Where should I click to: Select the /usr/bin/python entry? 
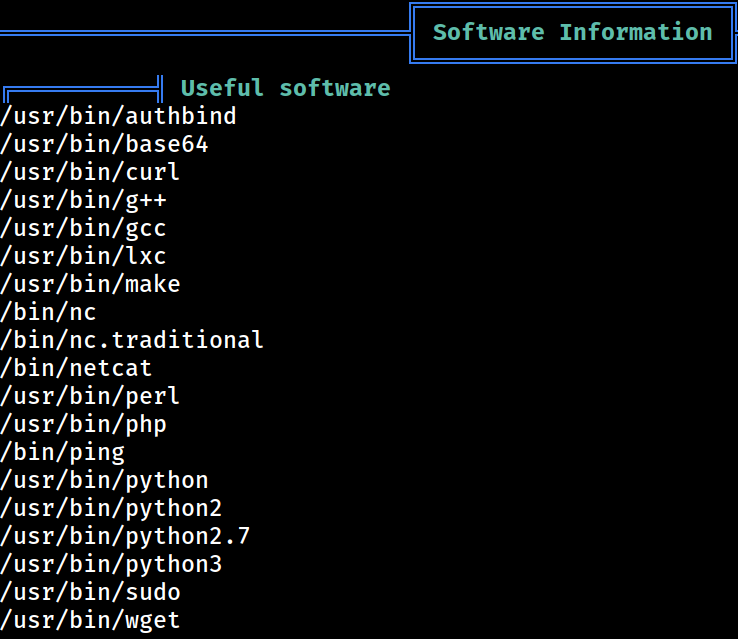tap(104, 480)
